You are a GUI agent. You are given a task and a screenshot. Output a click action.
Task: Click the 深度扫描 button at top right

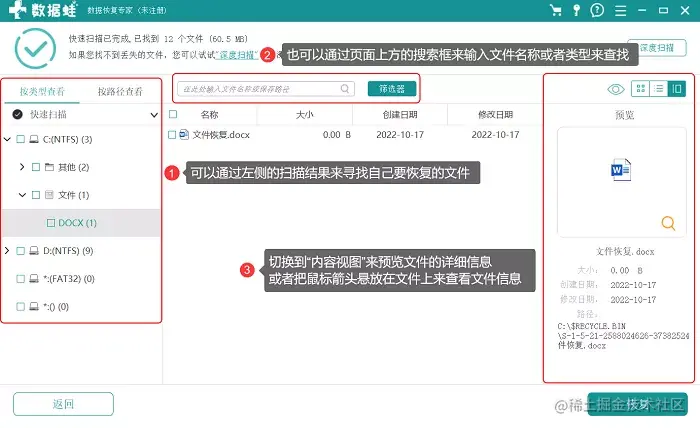(657, 48)
